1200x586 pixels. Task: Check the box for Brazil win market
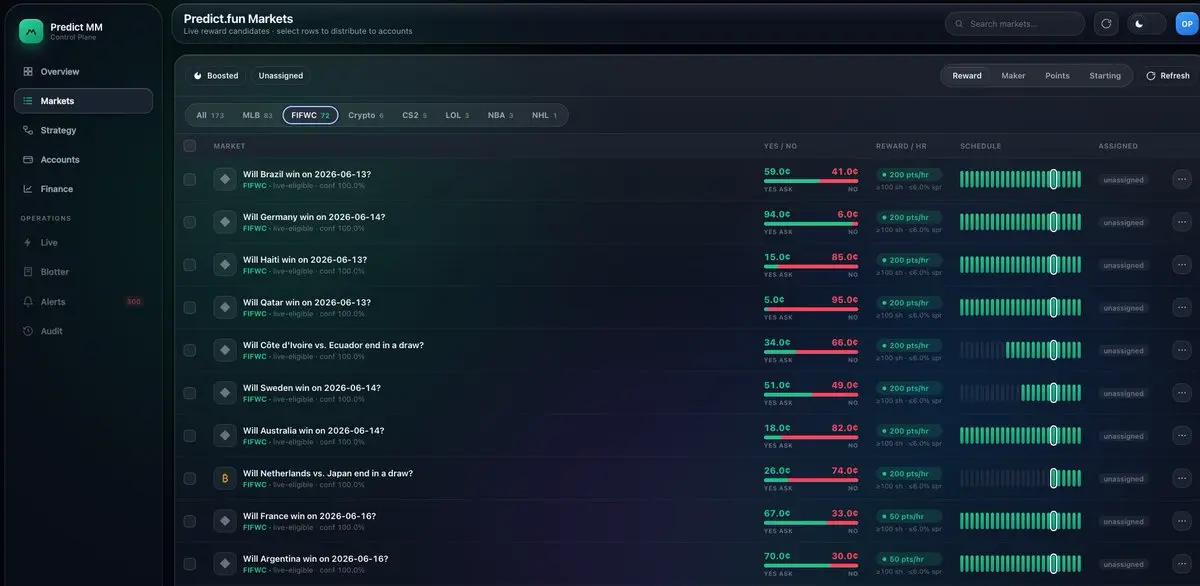coord(190,180)
